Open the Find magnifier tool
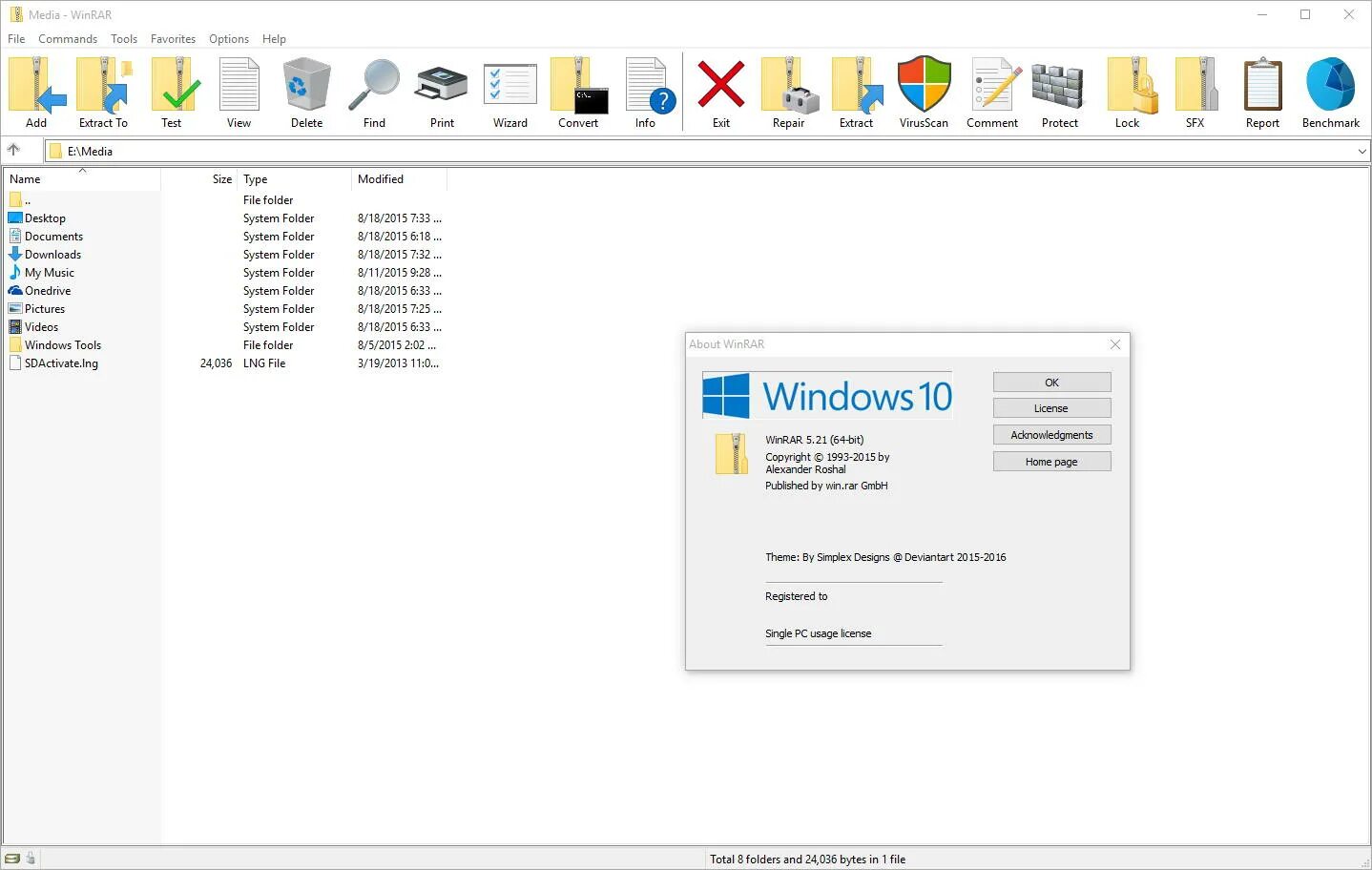Screen dimensions: 1372x870 [x=374, y=93]
